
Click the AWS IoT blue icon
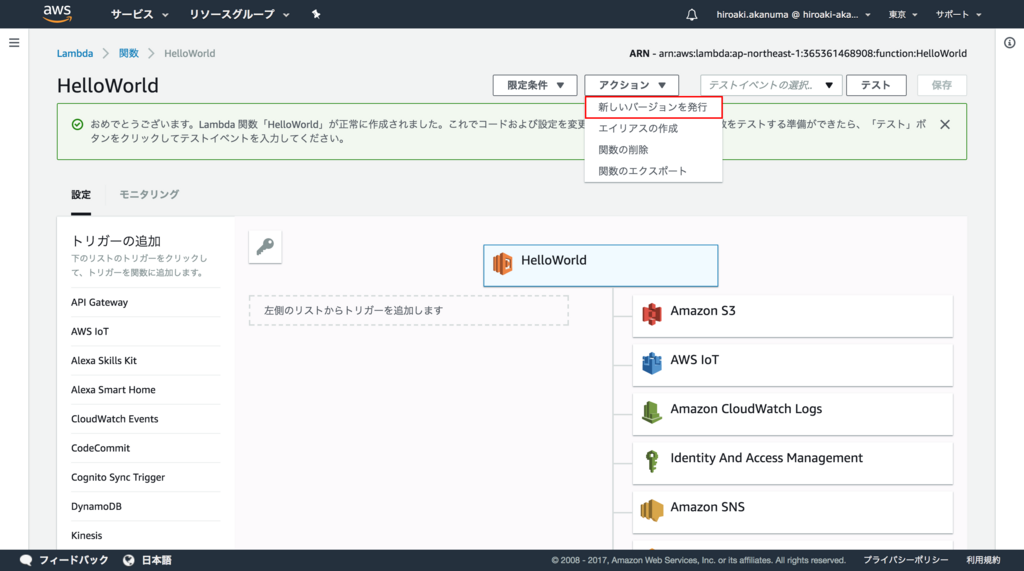tap(651, 363)
